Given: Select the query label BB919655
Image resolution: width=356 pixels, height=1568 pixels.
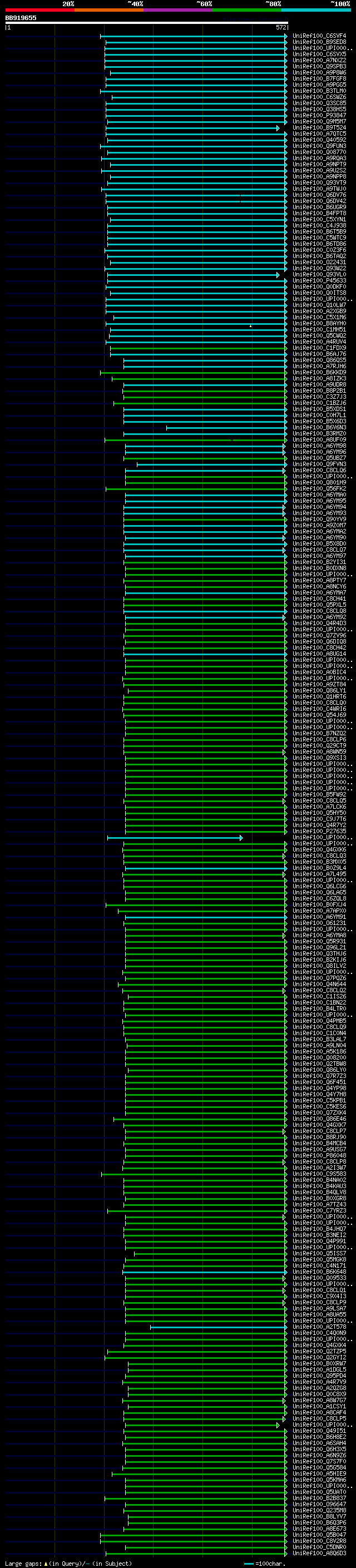Looking at the screenshot, I should point(21,18).
